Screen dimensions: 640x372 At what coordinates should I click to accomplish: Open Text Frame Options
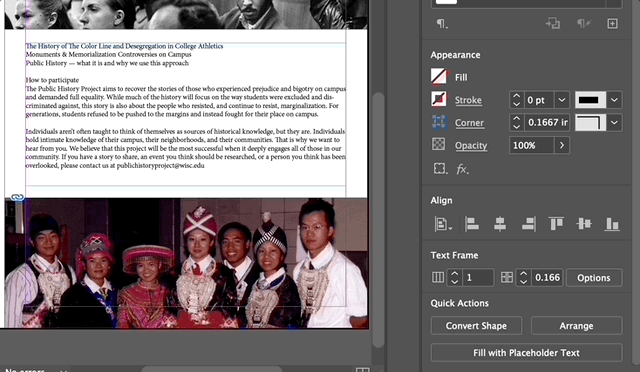tap(594, 278)
